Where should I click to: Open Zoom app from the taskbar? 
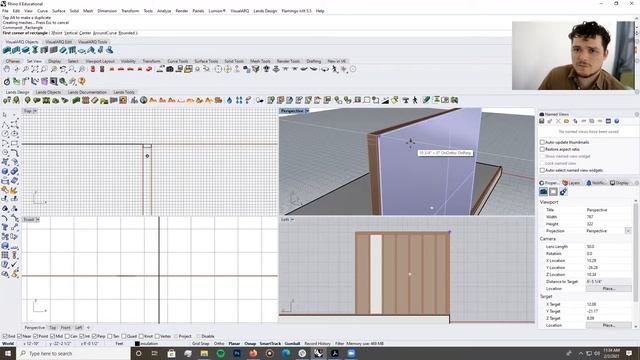(351, 353)
